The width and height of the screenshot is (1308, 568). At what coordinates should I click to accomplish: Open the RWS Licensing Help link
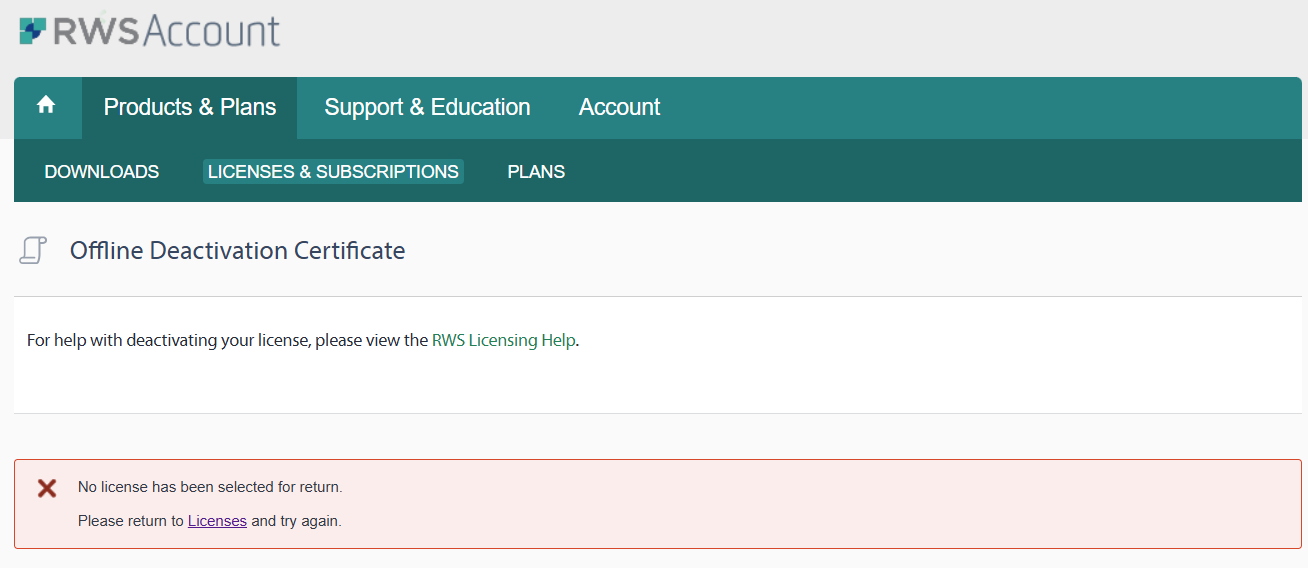tap(503, 340)
